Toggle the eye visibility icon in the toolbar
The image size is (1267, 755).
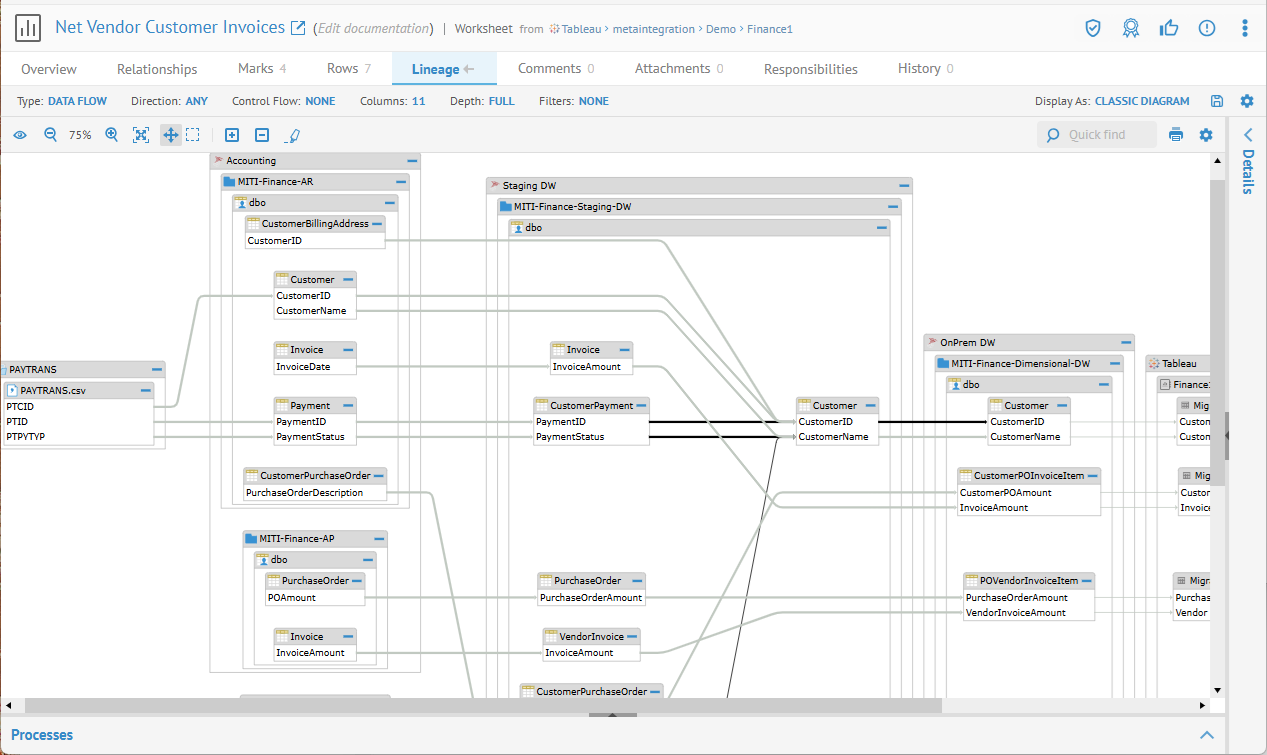(x=20, y=135)
